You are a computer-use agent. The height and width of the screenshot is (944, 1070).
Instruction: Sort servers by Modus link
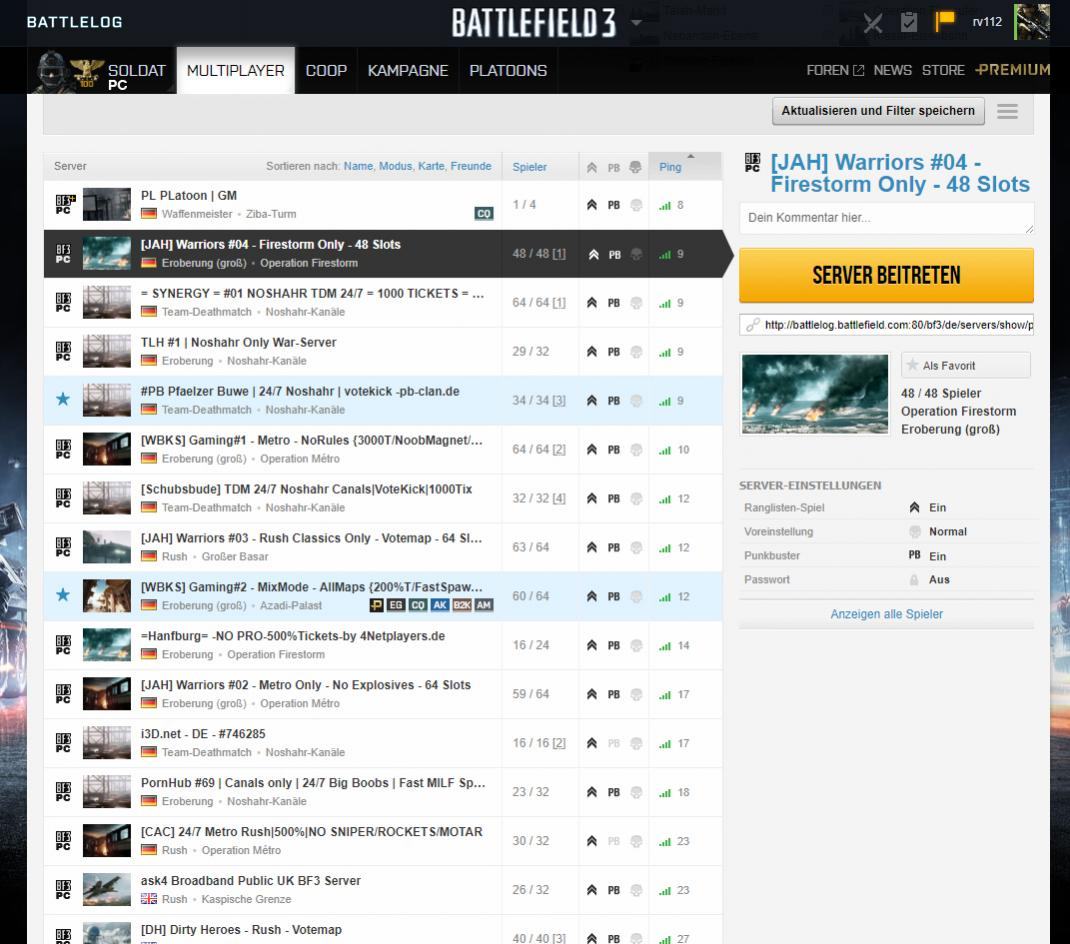(x=396, y=166)
